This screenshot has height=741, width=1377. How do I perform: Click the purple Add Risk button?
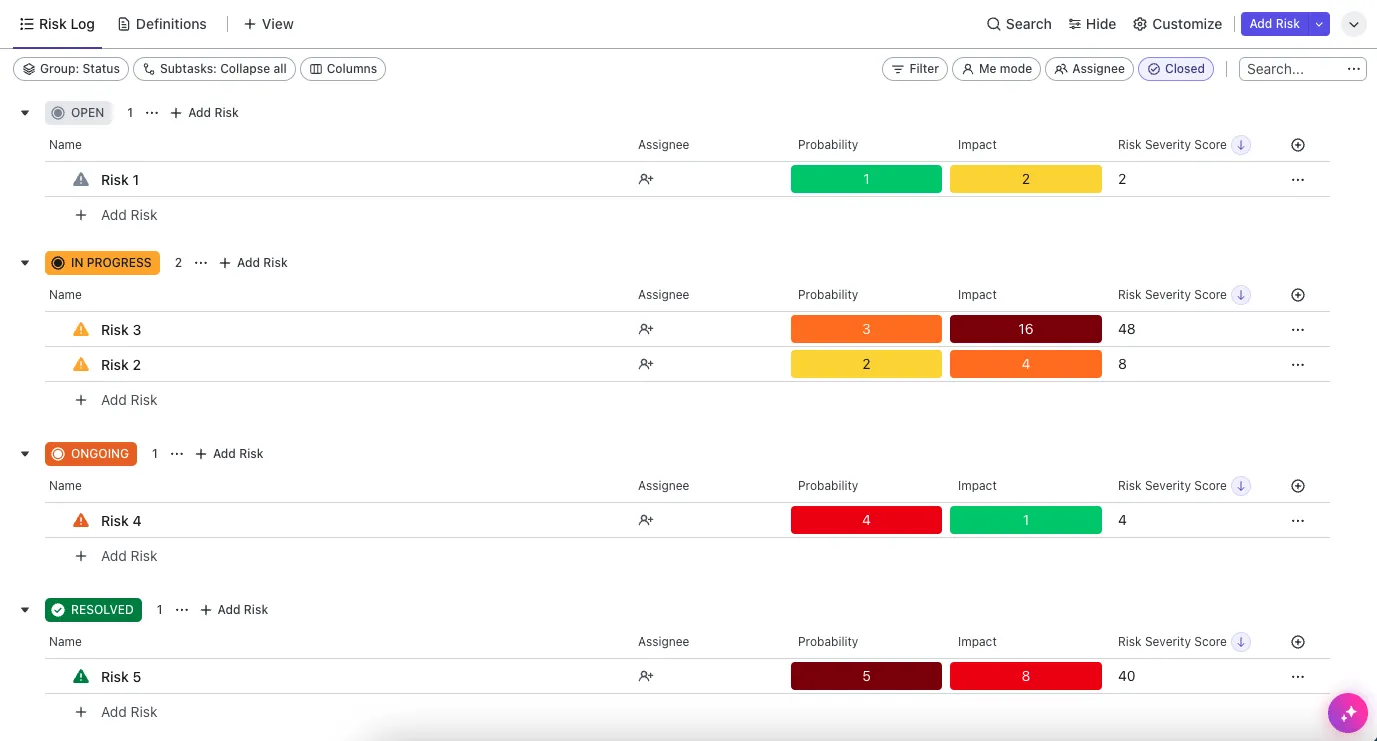point(1275,24)
